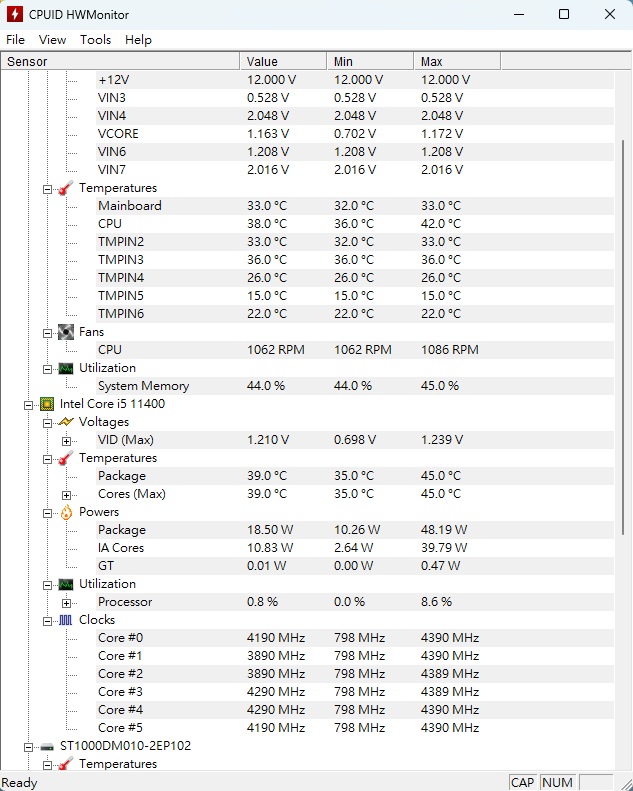This screenshot has width=633, height=791.
Task: Collapse the CPU Temperatures section
Action: (x=47, y=459)
